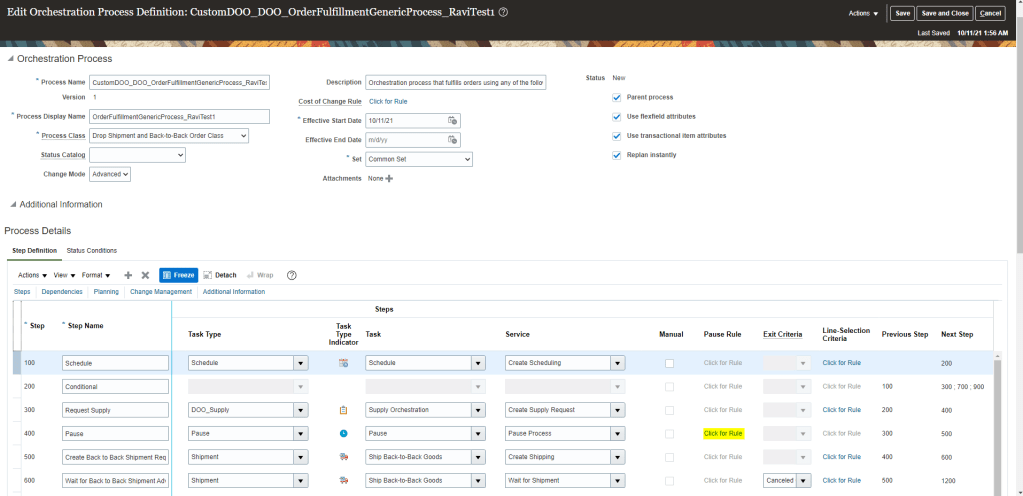Click the add Attachments plus icon
The height and width of the screenshot is (496, 1023).
389,178
